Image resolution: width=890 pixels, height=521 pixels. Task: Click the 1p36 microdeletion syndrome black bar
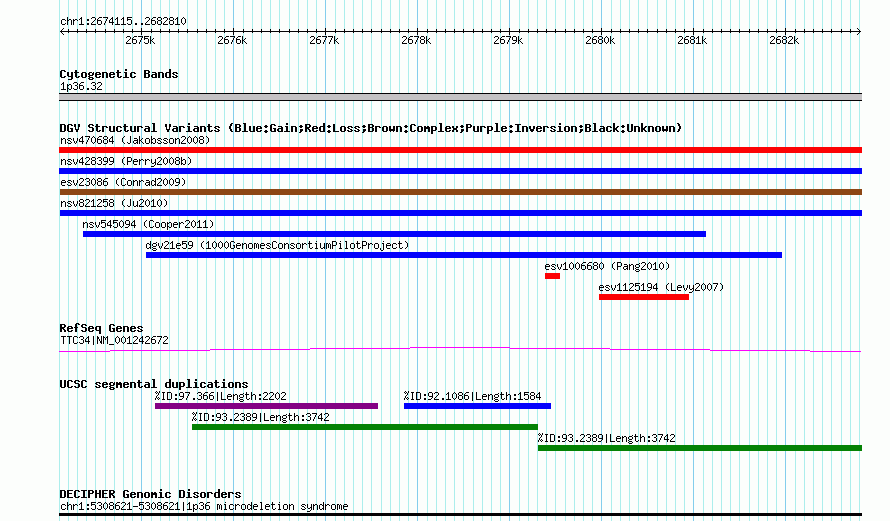pyautogui.click(x=460, y=515)
